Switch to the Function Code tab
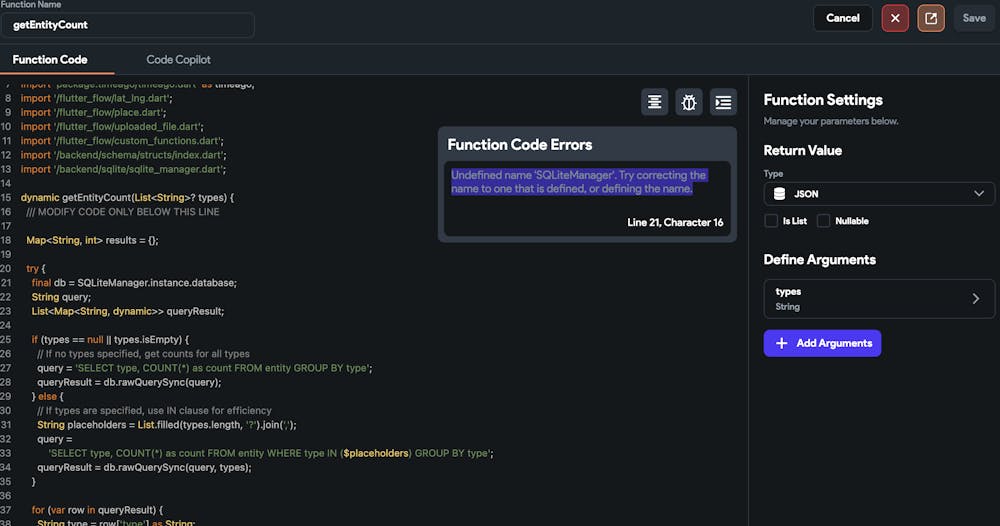1000x526 pixels. (x=50, y=60)
